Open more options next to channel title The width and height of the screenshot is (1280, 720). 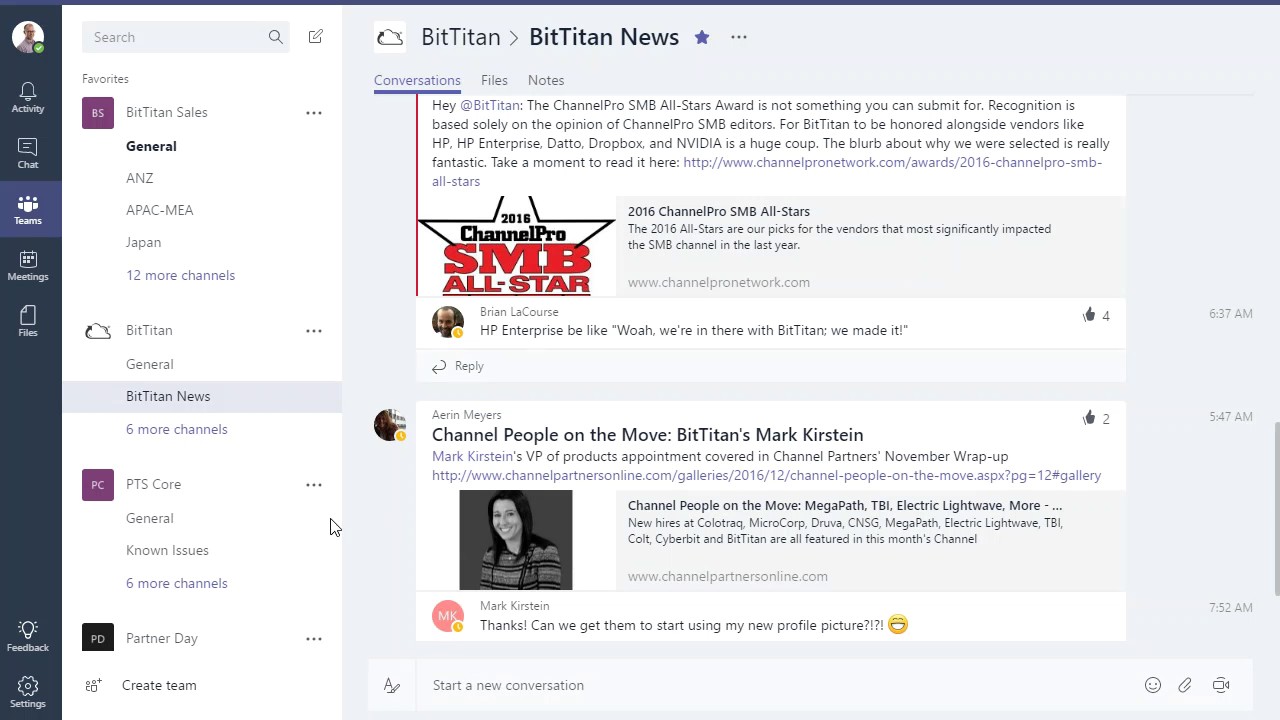(738, 37)
